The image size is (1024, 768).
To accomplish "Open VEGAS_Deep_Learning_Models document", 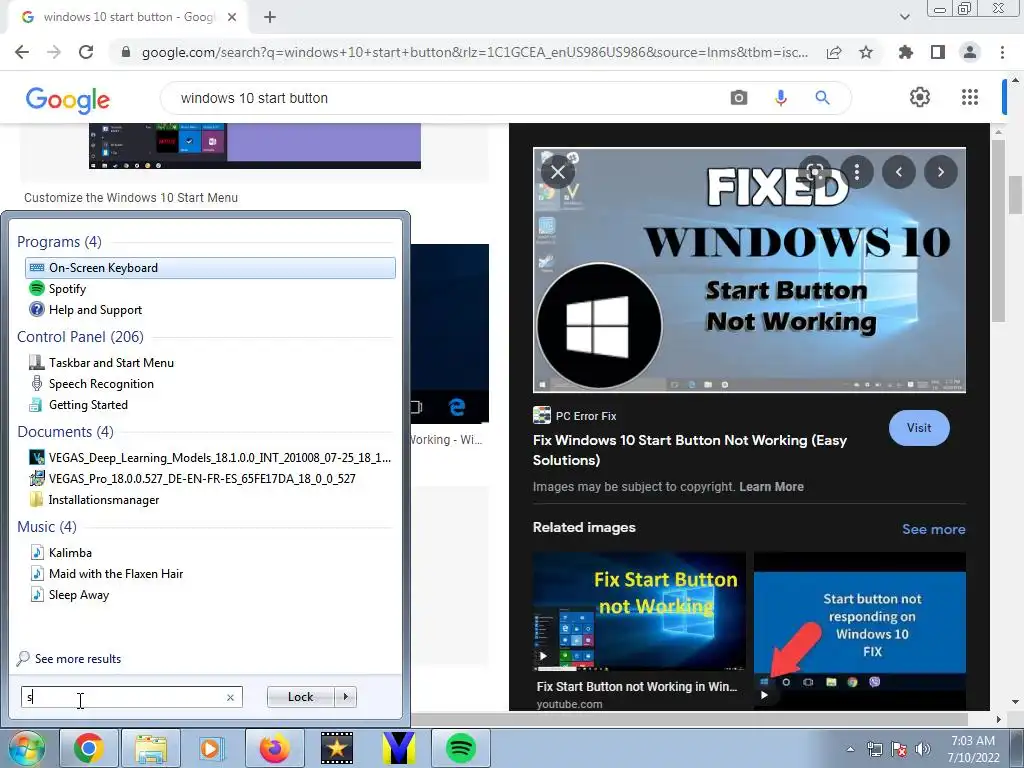I will (210, 457).
